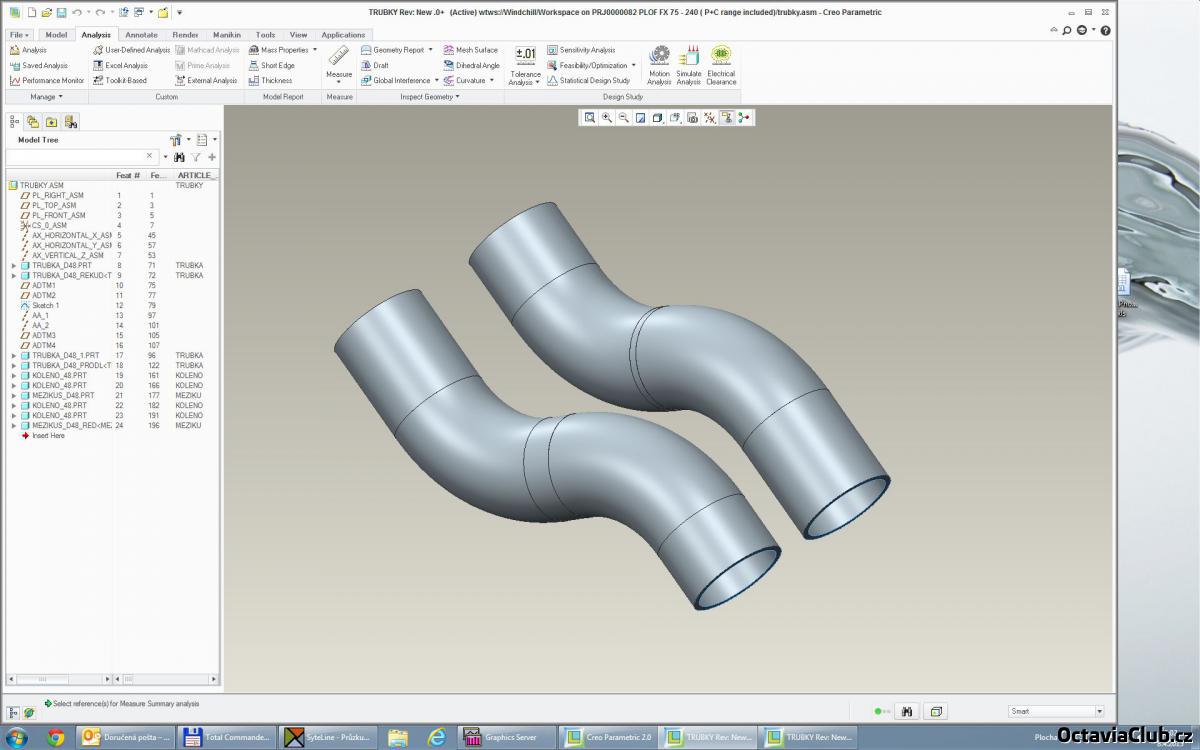The height and width of the screenshot is (750, 1200).
Task: Switch to the Annotate ribbon tab
Action: tap(141, 35)
